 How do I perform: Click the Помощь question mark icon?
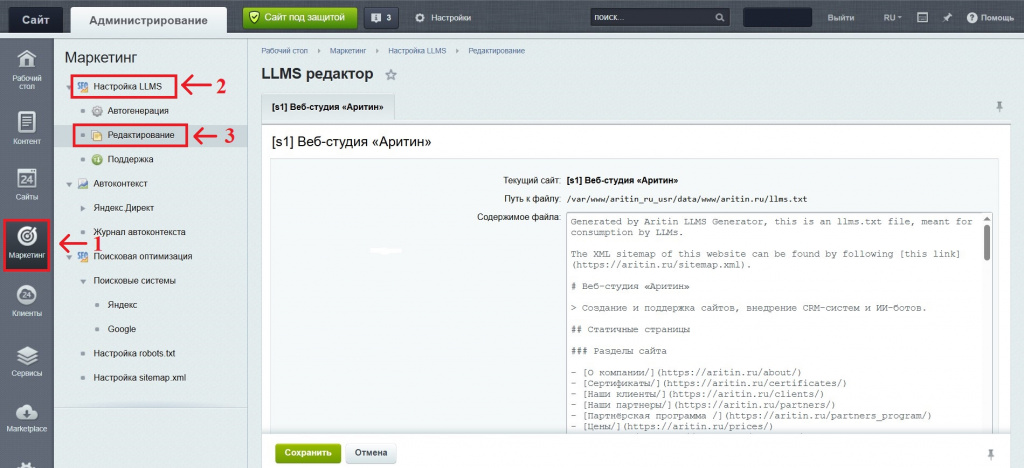(x=972, y=18)
